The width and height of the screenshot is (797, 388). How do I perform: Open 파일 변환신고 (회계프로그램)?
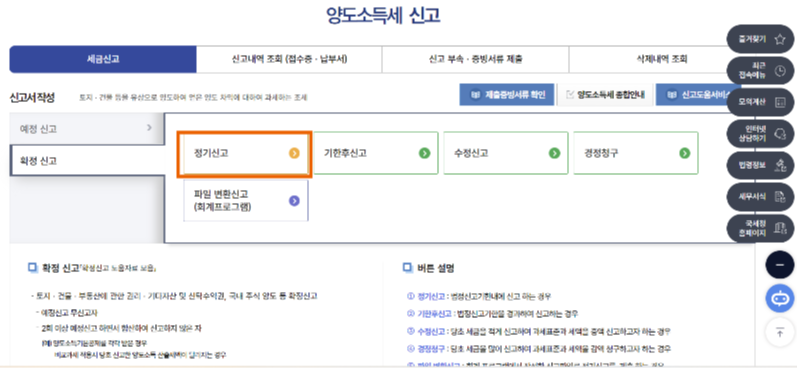click(x=246, y=200)
